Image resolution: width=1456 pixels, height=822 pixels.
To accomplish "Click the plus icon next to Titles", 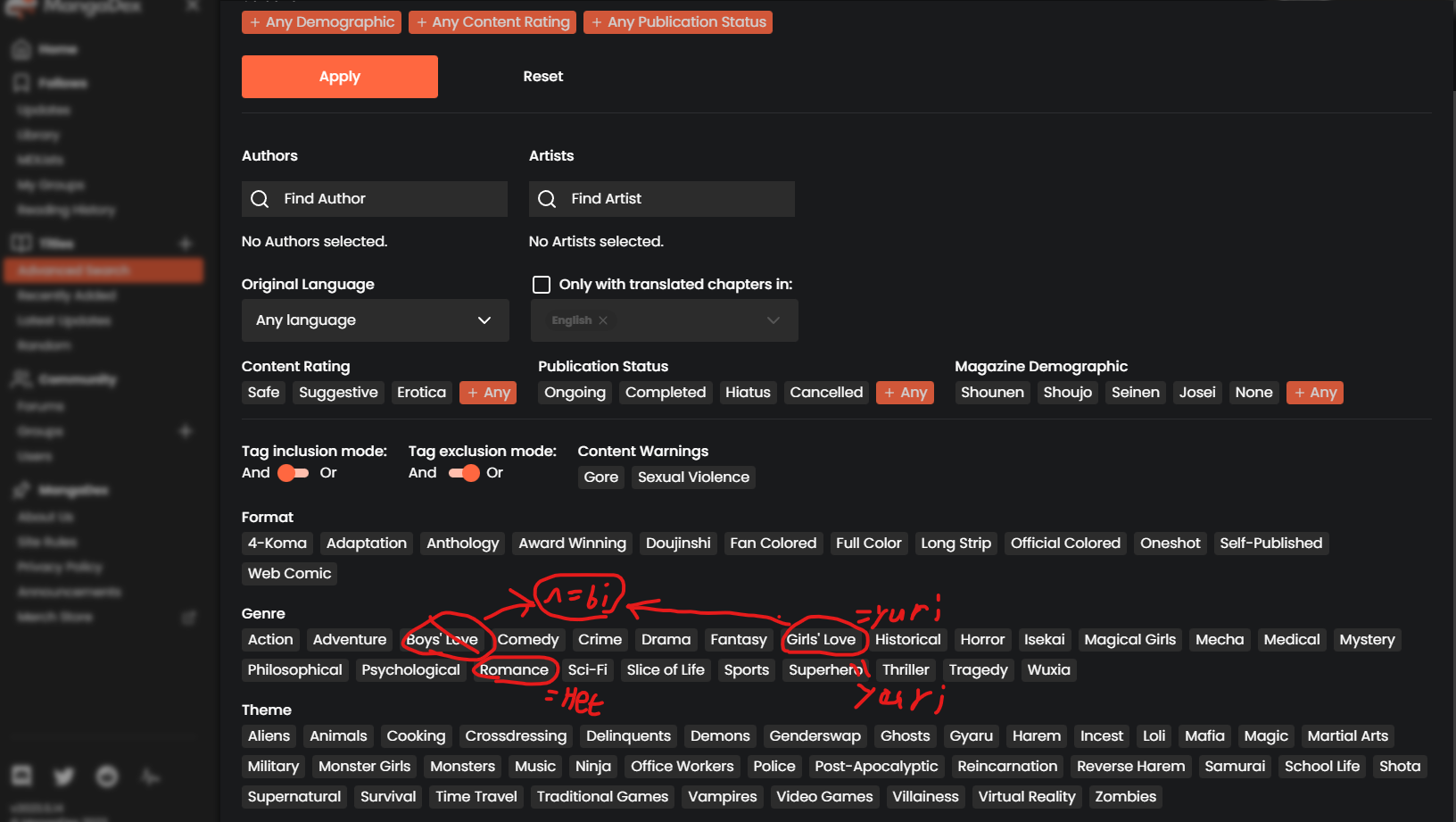I will (186, 244).
